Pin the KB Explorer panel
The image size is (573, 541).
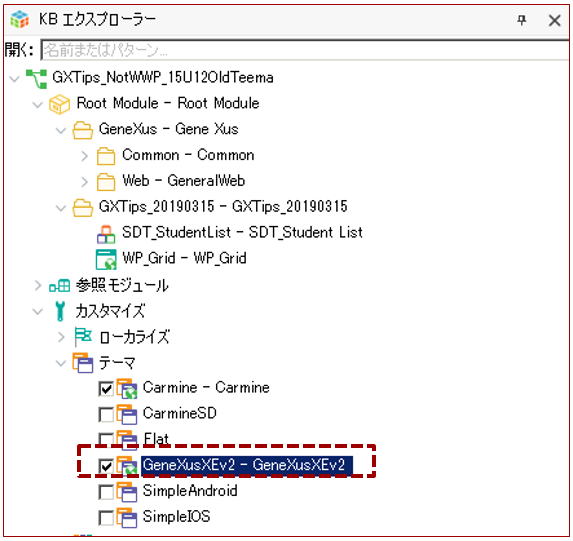click(522, 20)
